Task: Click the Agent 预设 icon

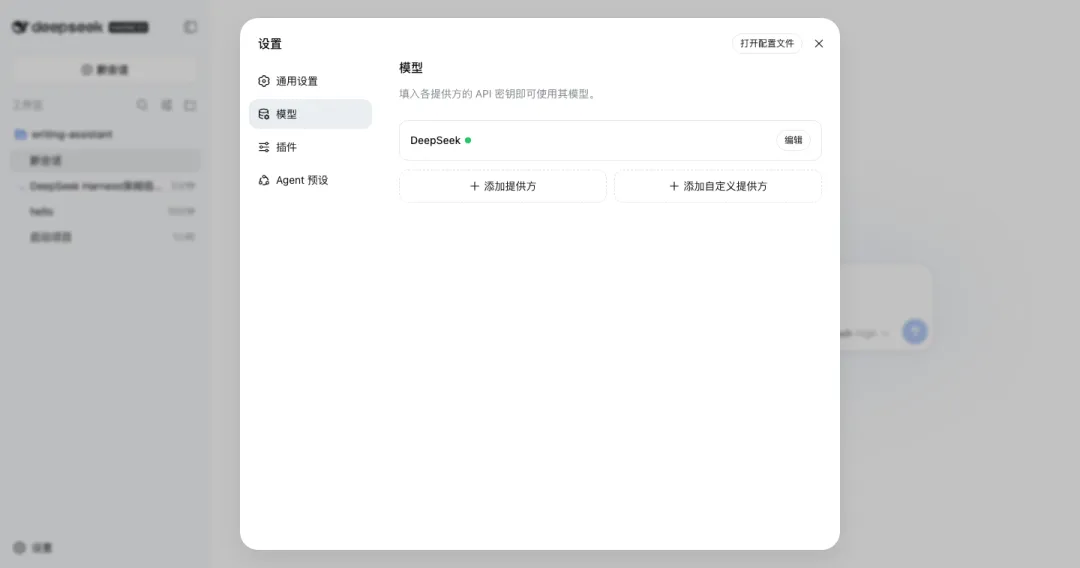Action: pyautogui.click(x=264, y=180)
